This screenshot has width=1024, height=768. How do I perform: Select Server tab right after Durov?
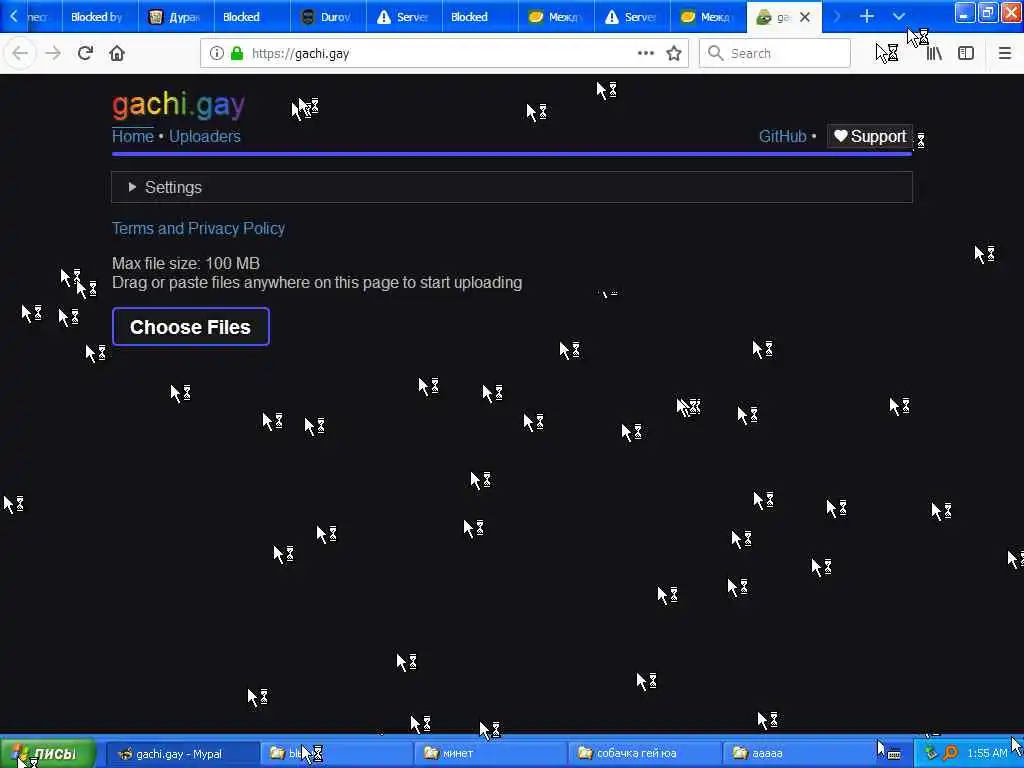coord(404,17)
